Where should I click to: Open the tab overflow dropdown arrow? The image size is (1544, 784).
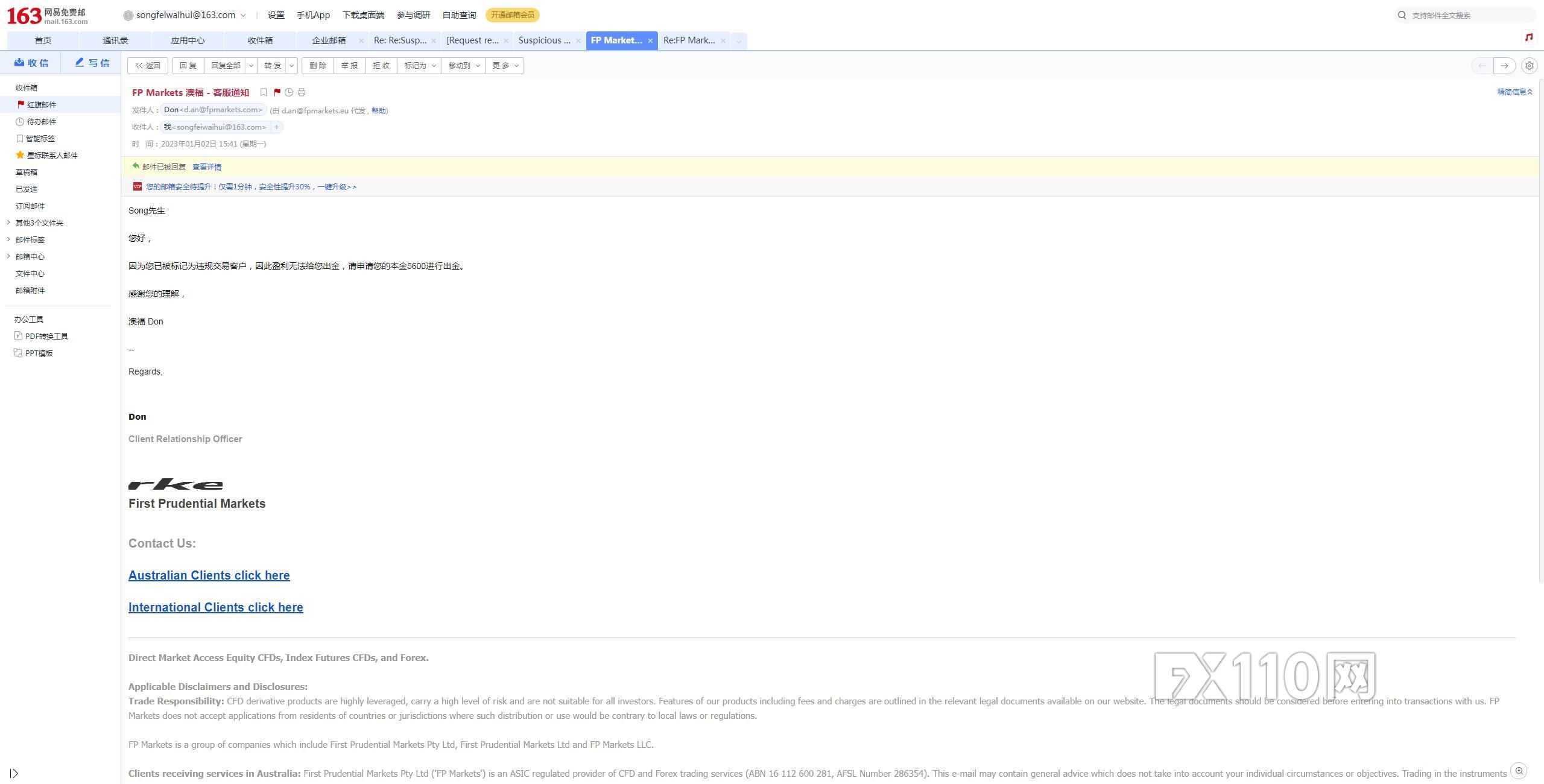[x=738, y=41]
